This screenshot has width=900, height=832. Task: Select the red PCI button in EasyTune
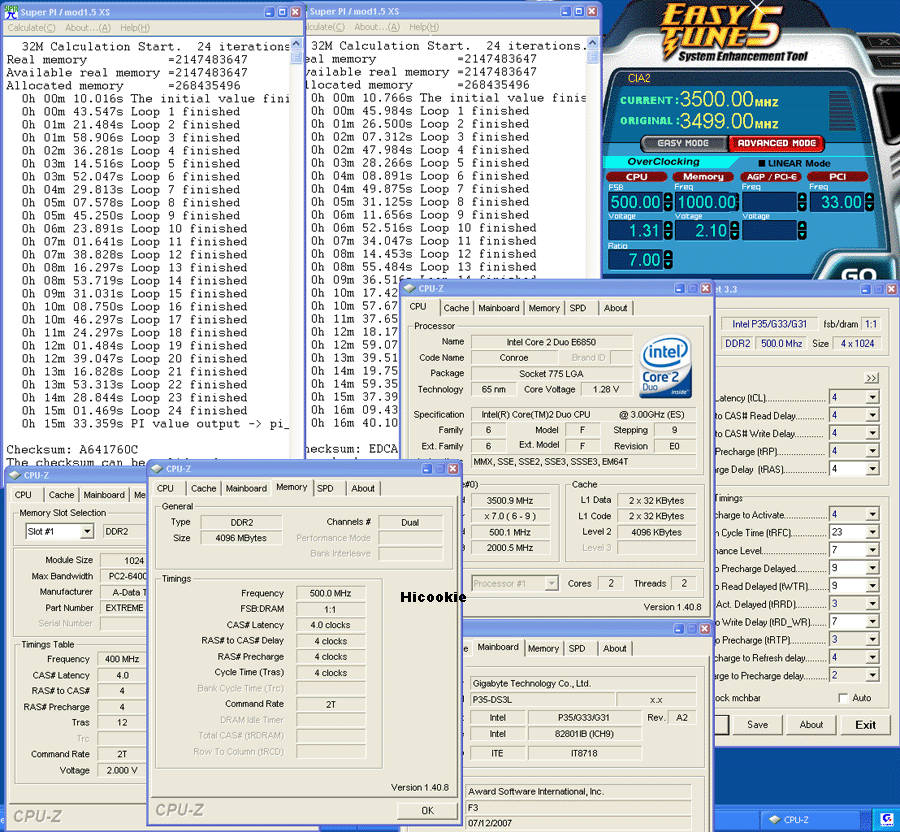(x=837, y=177)
